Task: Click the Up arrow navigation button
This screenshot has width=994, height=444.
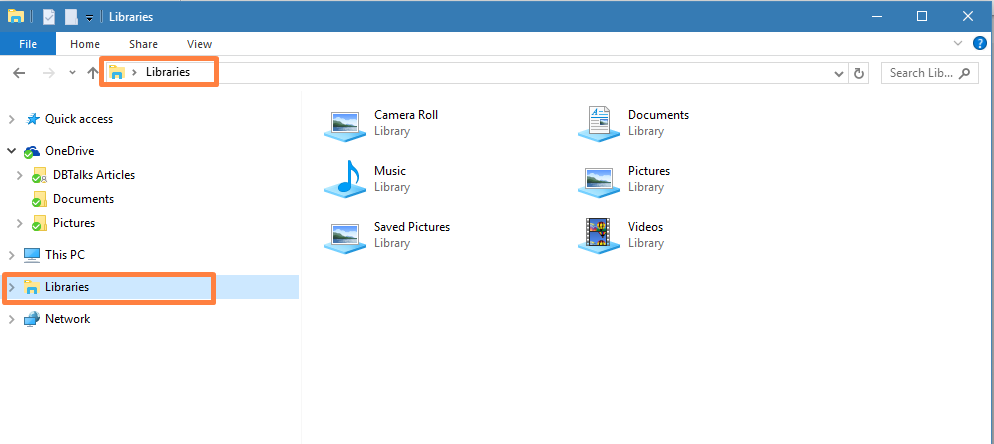Action: (x=93, y=73)
